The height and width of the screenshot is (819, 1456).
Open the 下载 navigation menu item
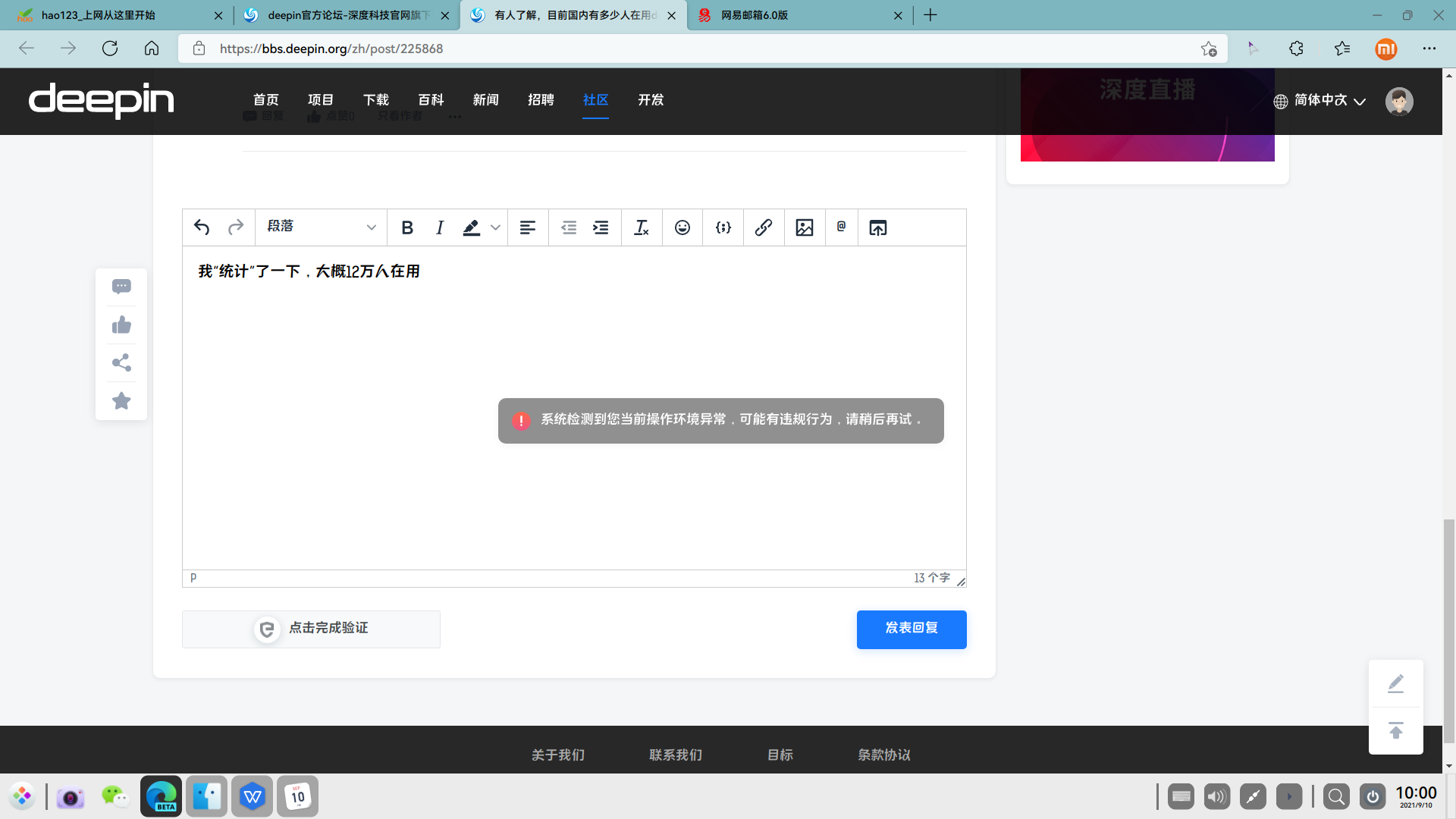click(x=375, y=100)
